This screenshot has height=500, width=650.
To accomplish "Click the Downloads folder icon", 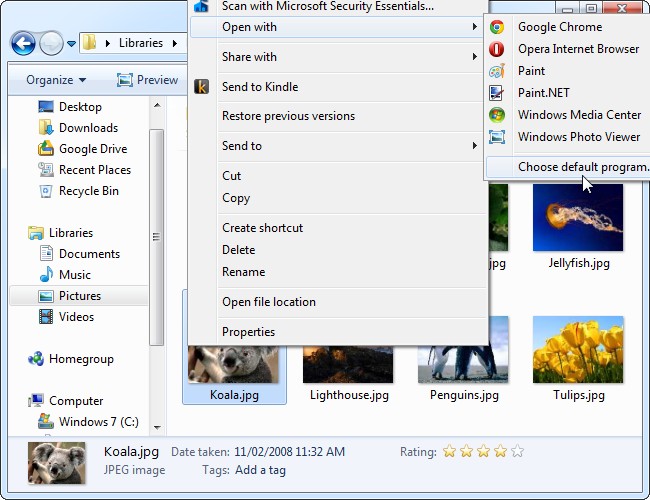I will (46, 128).
